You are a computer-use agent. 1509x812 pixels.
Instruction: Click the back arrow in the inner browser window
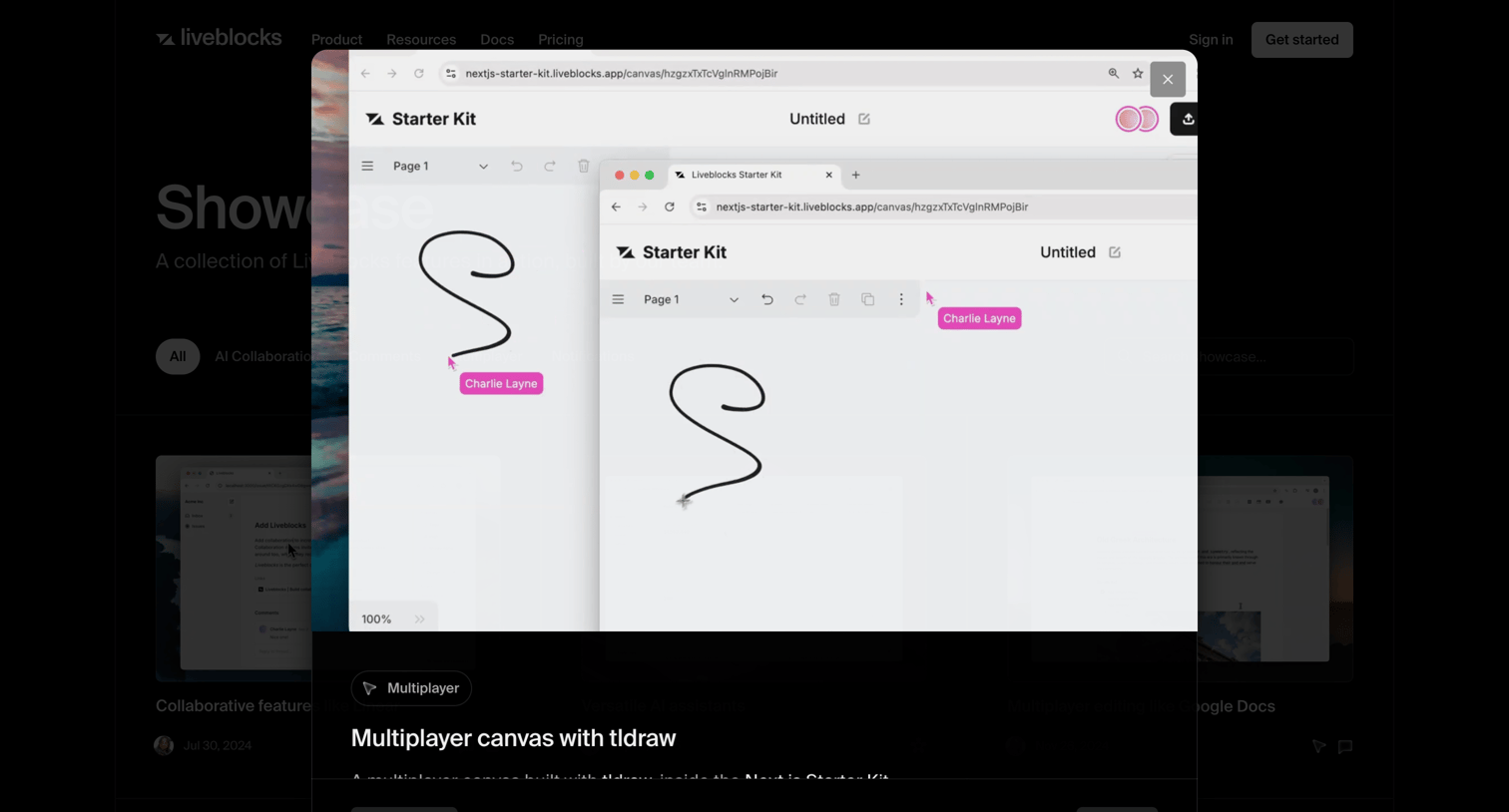coord(616,206)
